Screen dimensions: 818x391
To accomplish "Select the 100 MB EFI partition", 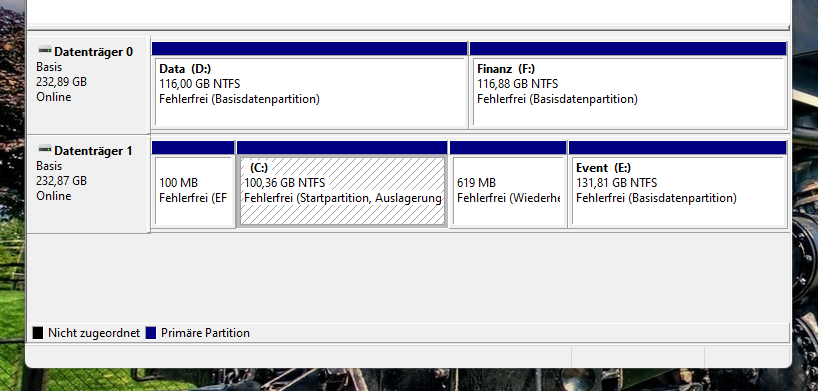I will (193, 191).
